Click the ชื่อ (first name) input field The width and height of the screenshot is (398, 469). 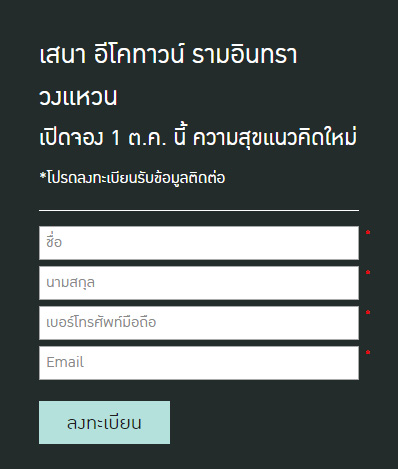(x=199, y=243)
